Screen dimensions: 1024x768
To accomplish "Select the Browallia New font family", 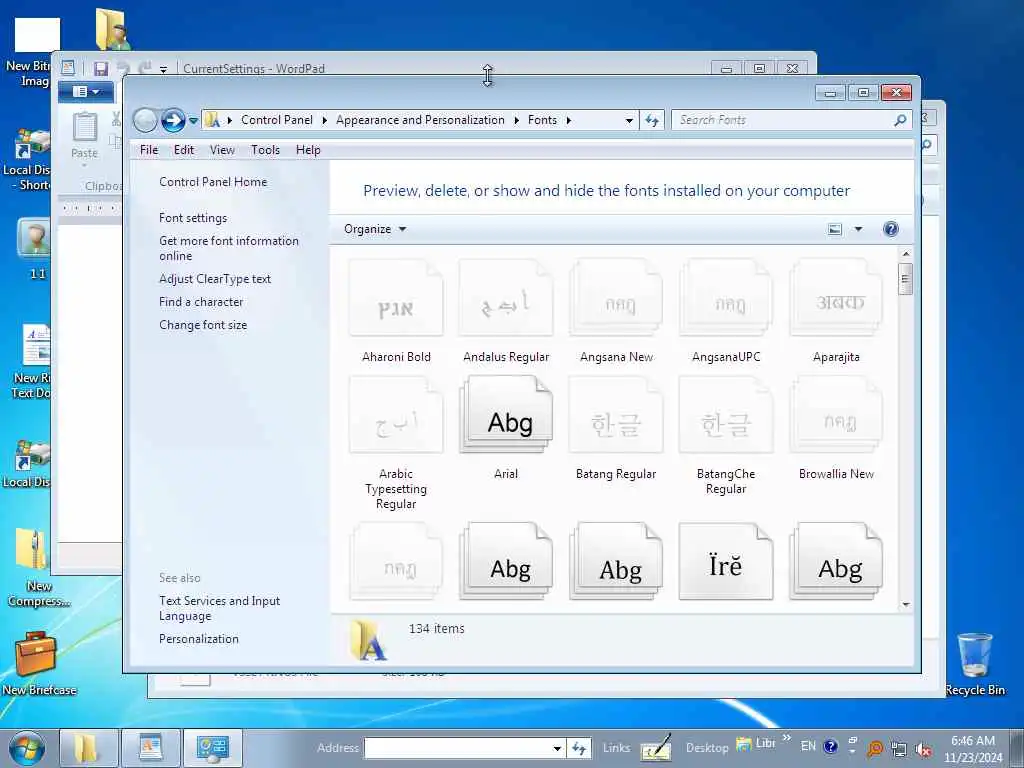I will coord(837,428).
